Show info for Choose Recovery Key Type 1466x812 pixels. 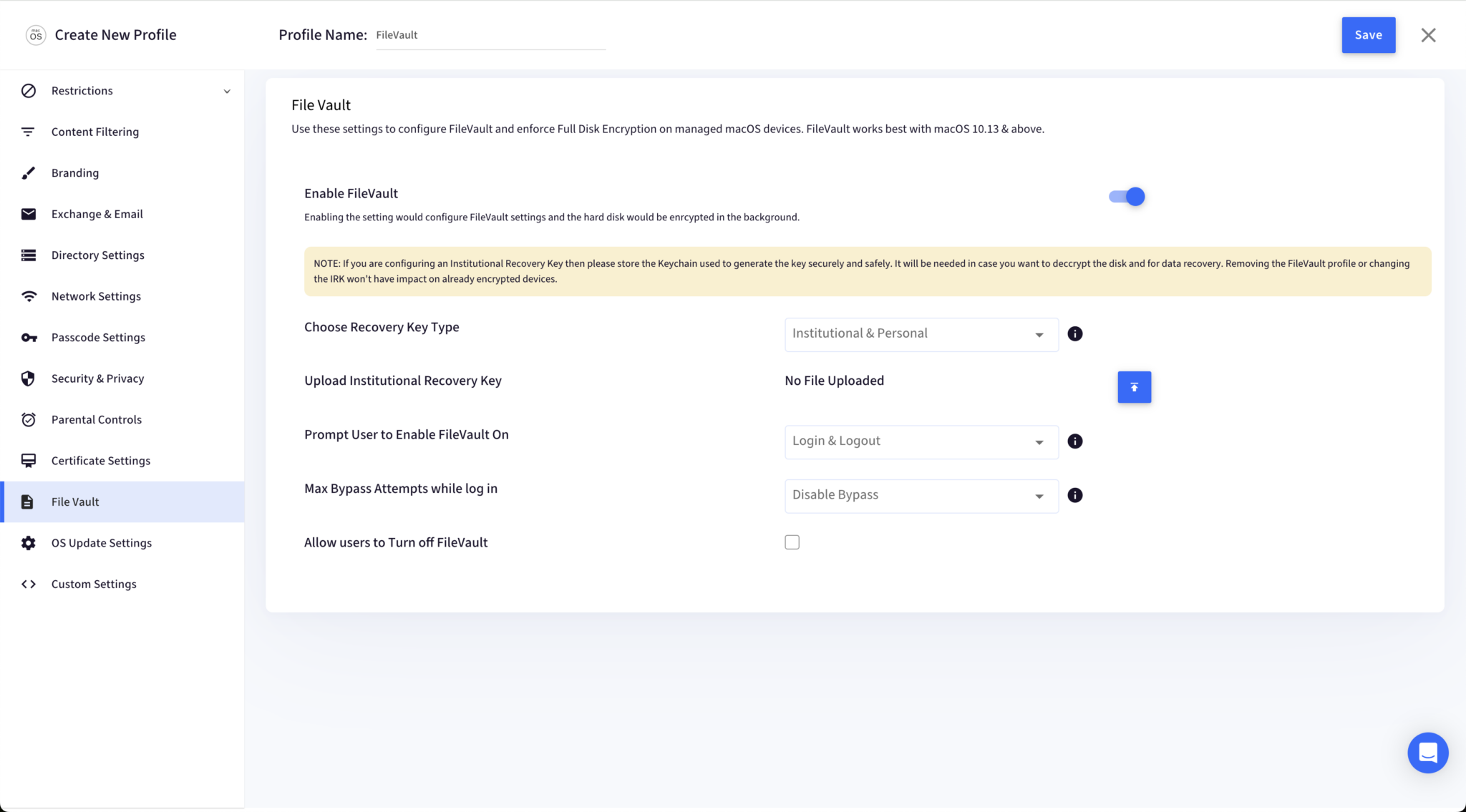[1075, 334]
